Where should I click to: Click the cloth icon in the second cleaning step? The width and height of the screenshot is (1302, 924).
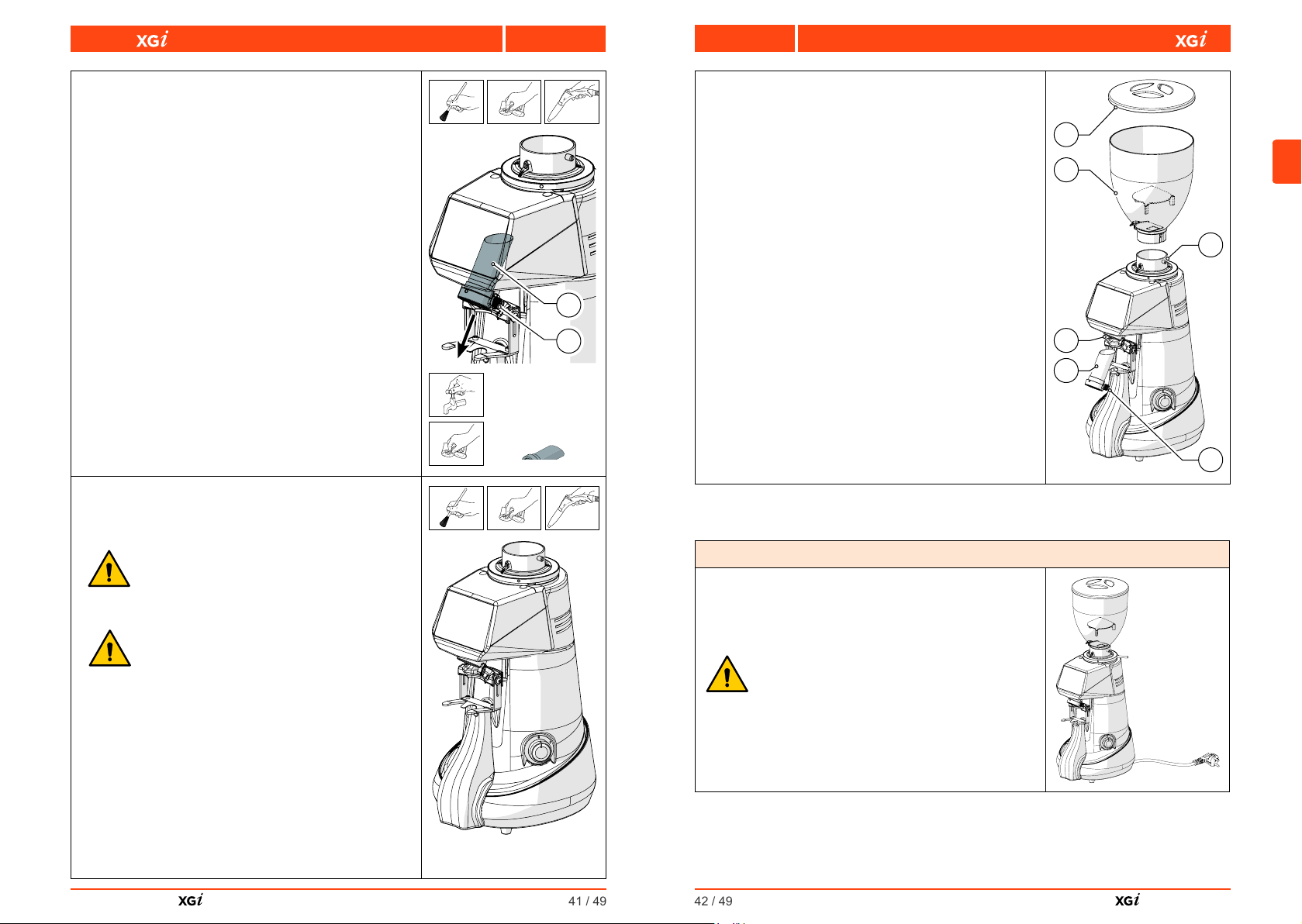pos(514,508)
